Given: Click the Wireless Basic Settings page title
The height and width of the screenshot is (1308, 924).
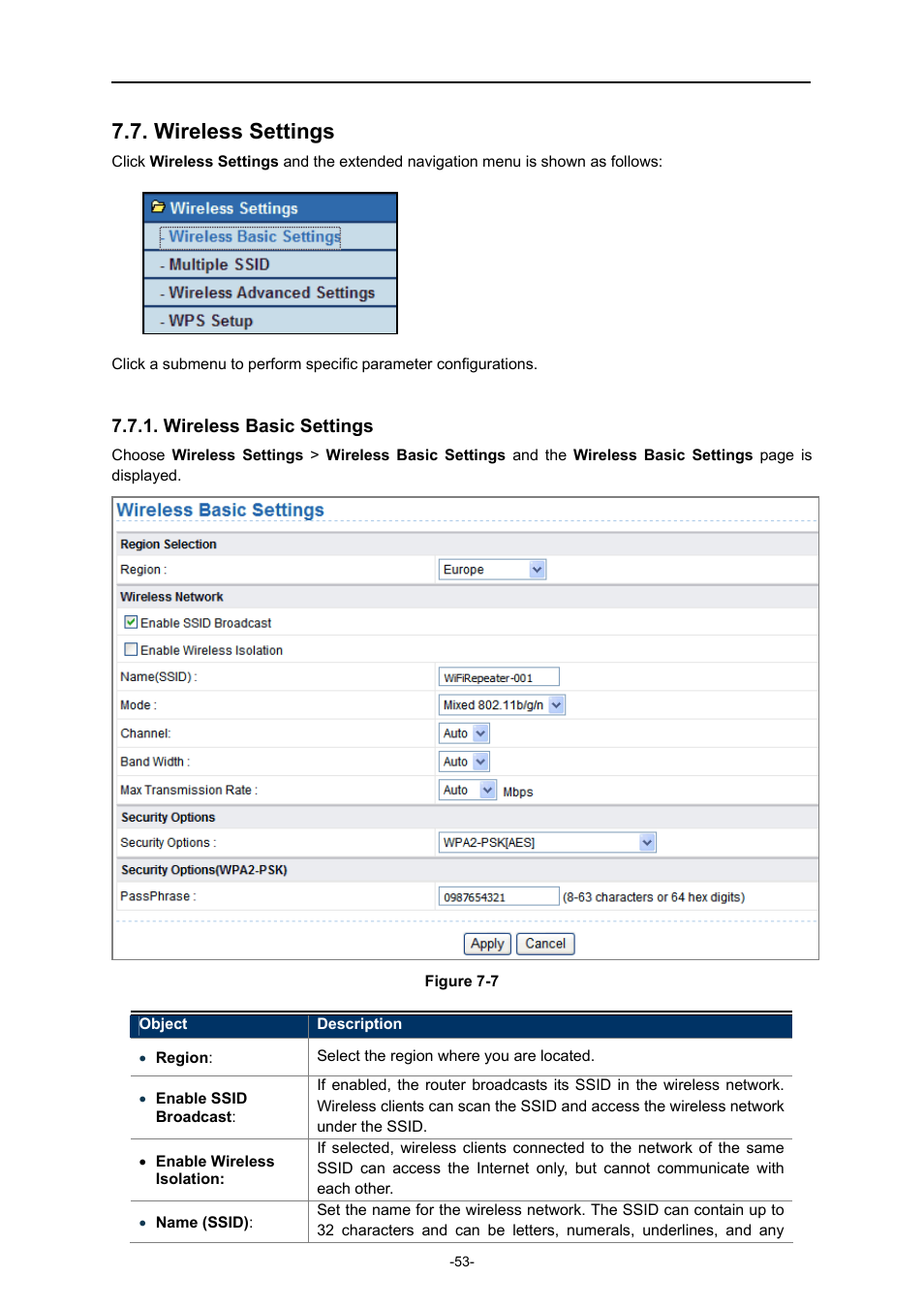Looking at the screenshot, I should click(220, 510).
